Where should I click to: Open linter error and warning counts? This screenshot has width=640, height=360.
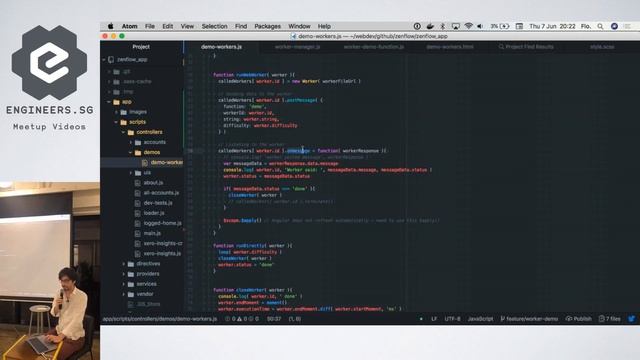point(242,319)
